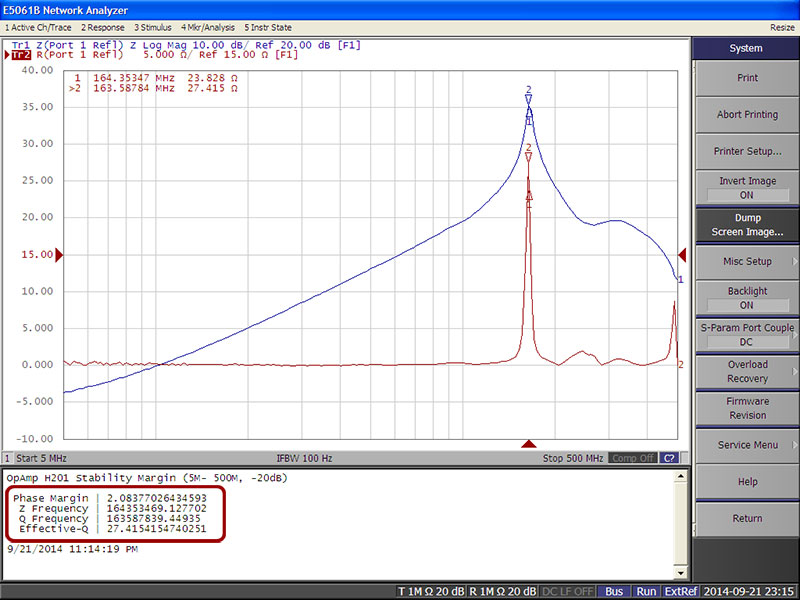Click marker 2 triangle on red trace peak
The width and height of the screenshot is (800, 600).
(529, 157)
